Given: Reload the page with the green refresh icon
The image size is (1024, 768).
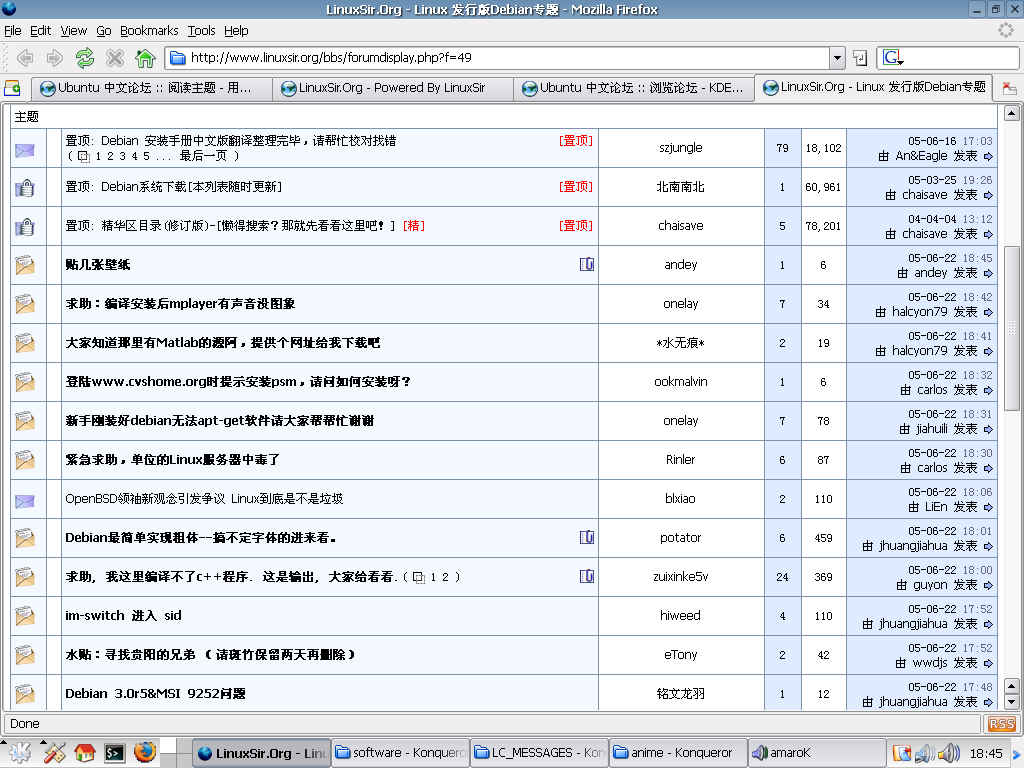Looking at the screenshot, I should point(85,58).
